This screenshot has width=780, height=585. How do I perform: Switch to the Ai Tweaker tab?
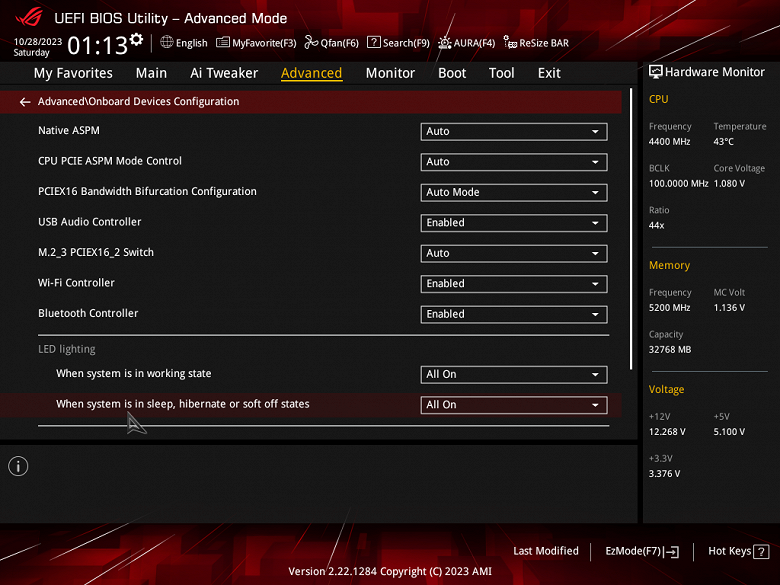224,73
